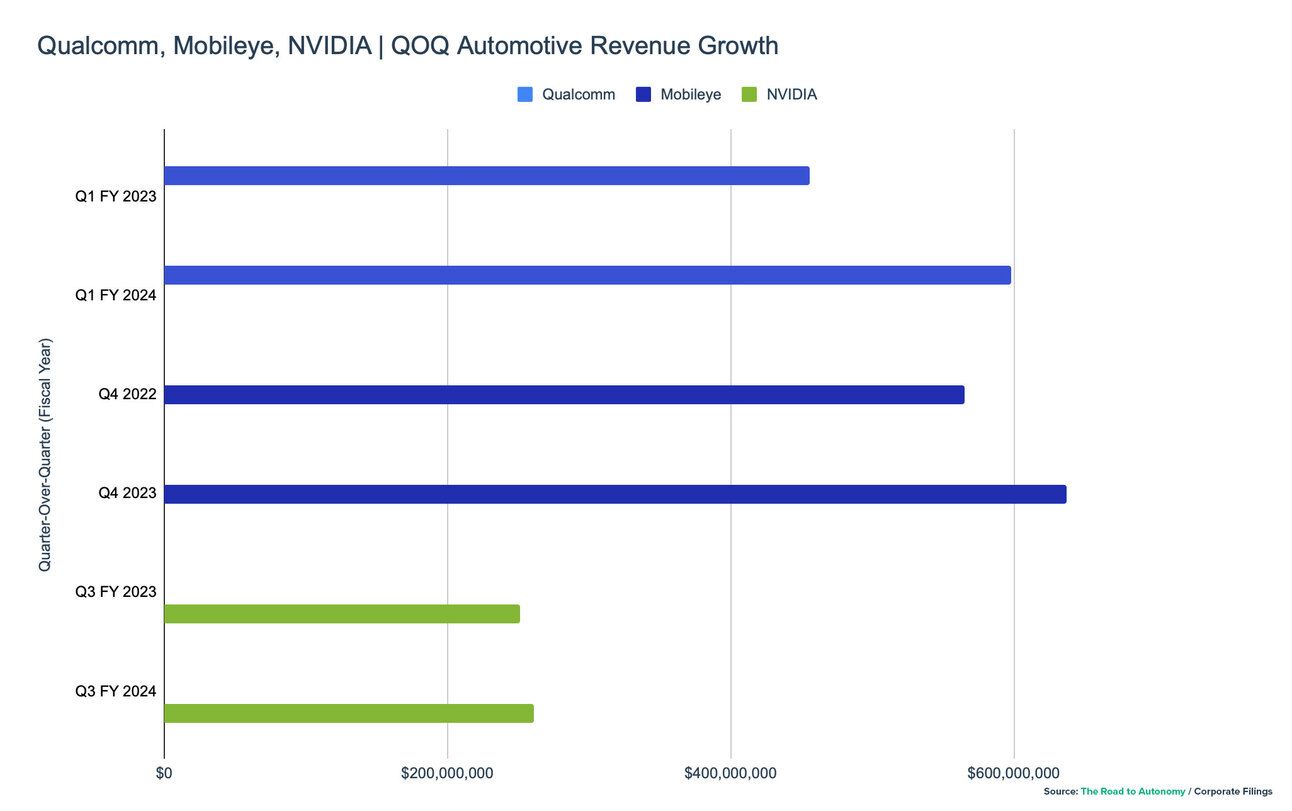Click the chart title about QOQ Automotive Revenue Growth
Viewport: 1292px width, 811px height.
[x=407, y=46]
